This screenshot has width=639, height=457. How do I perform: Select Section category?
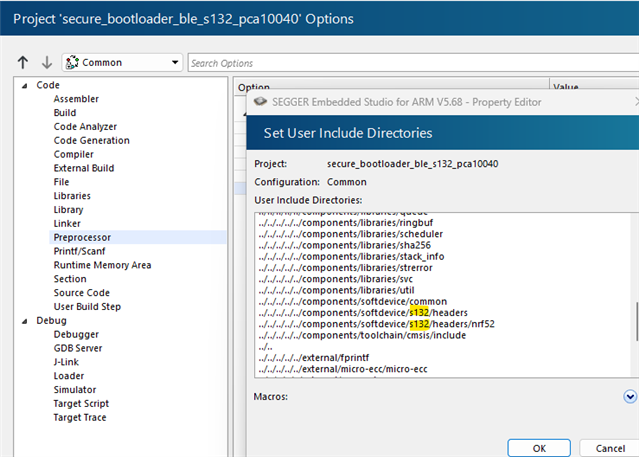(x=70, y=279)
